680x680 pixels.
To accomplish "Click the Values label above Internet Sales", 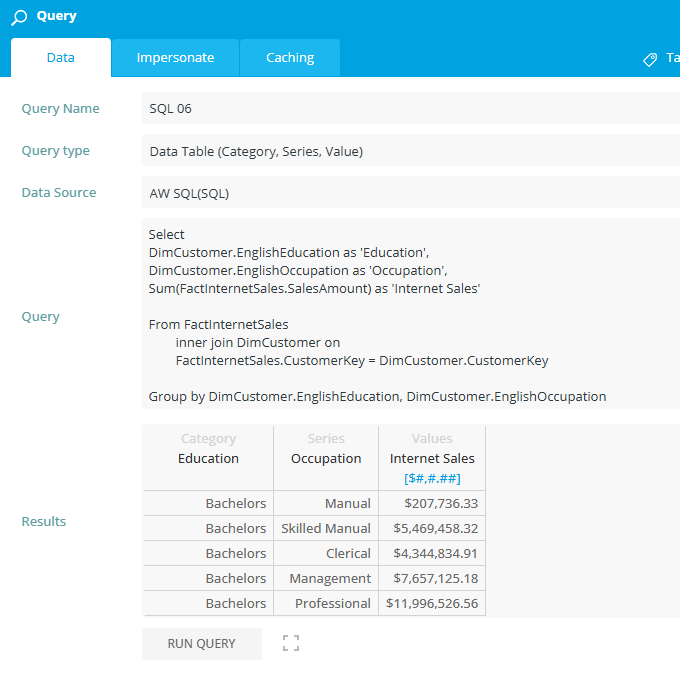I will click(x=432, y=438).
